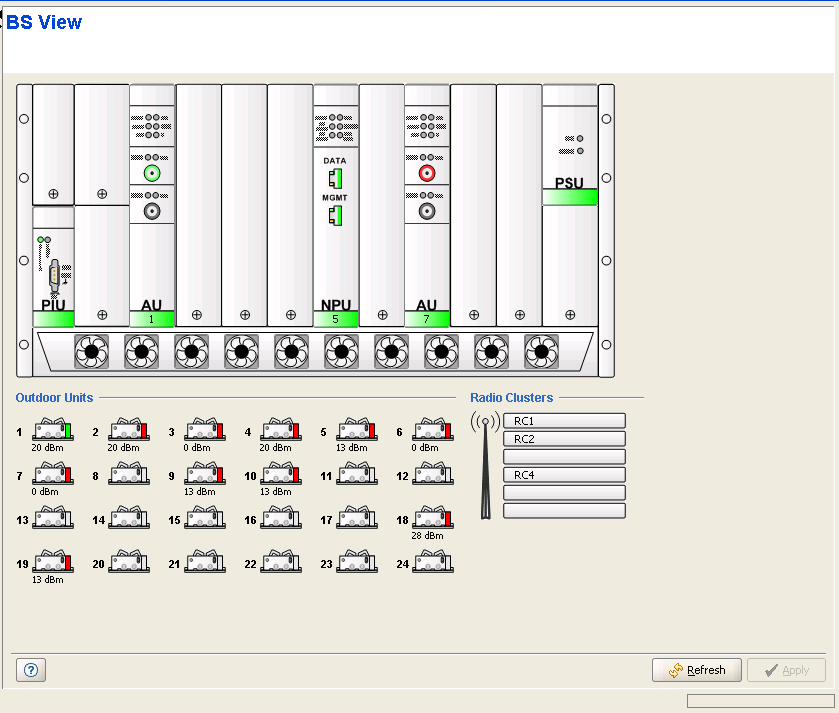839x713 pixels.
Task: Open radio cluster RC4
Action: 564,475
